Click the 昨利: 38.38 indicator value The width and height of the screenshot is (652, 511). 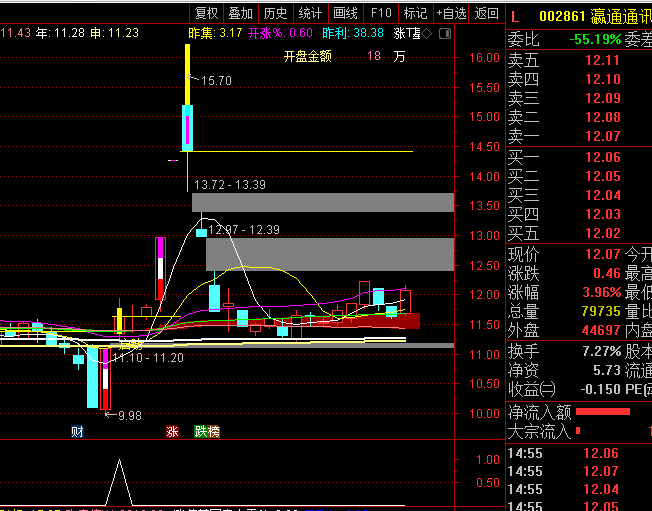tap(353, 33)
